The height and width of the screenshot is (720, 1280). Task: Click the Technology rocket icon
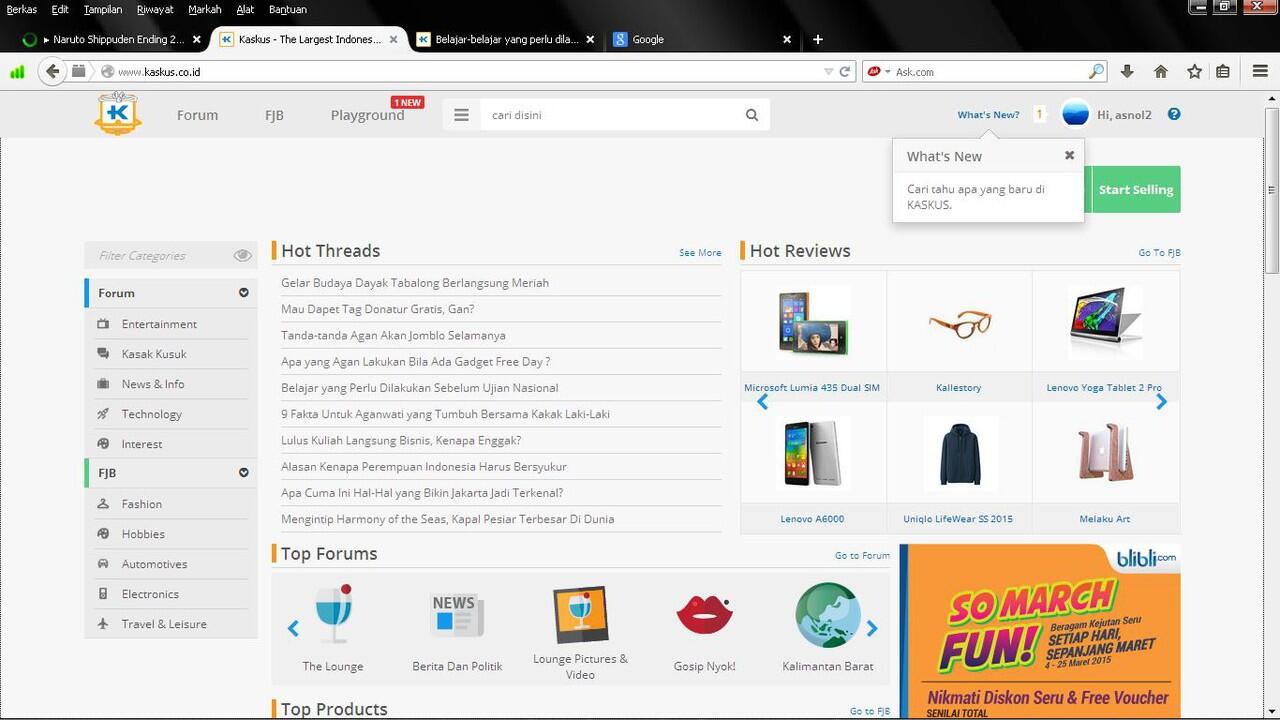coord(103,414)
